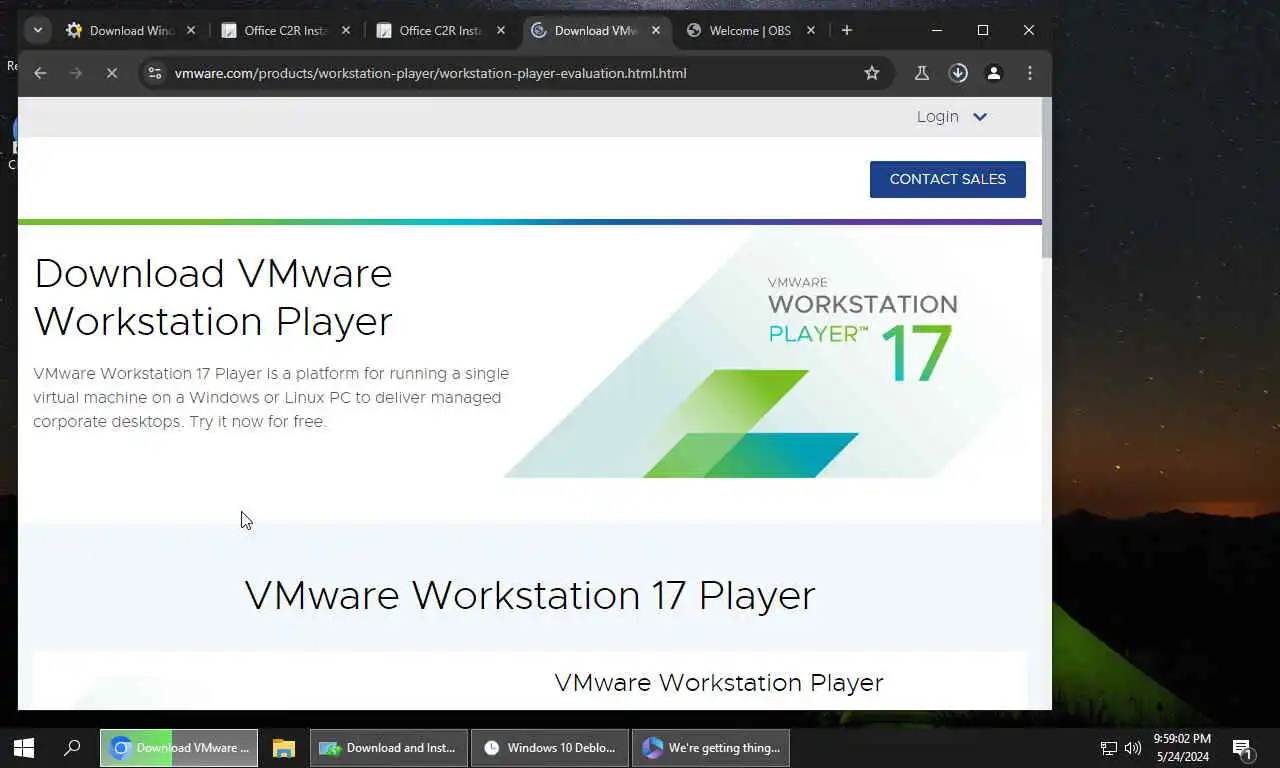
Task: Click the network tray icon
Action: [1109, 748]
